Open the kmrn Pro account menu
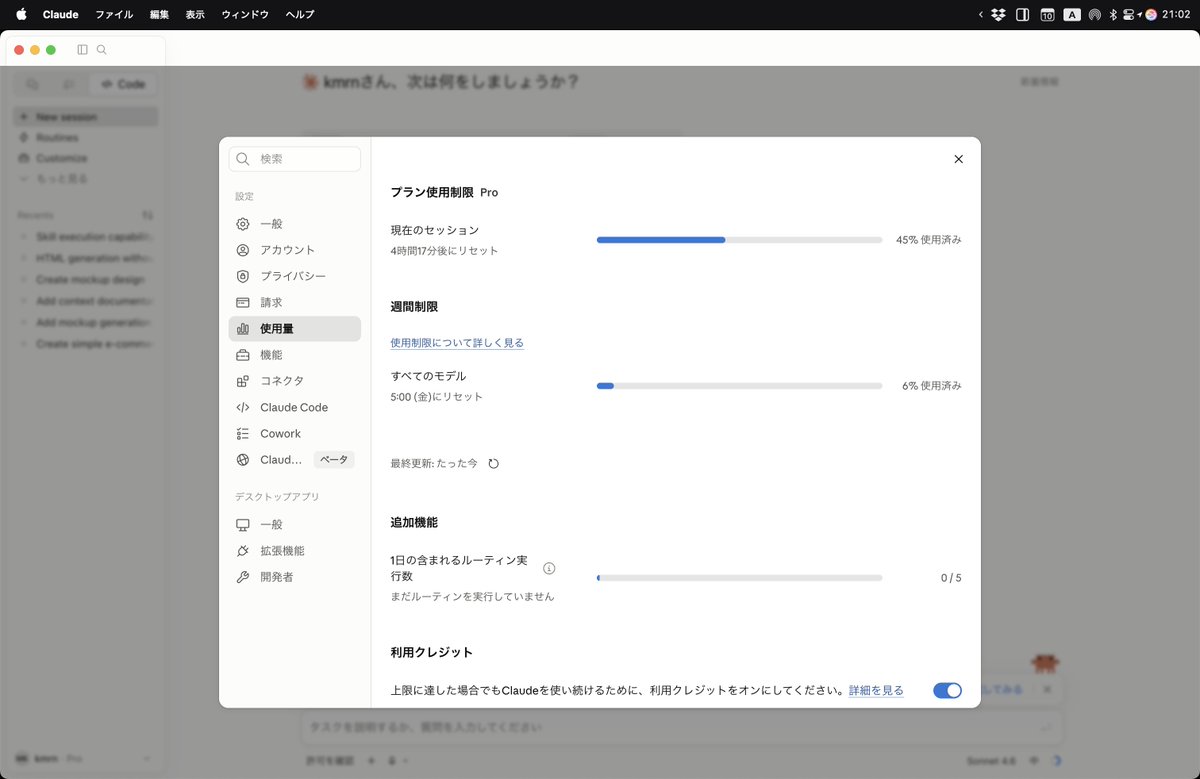The height and width of the screenshot is (779, 1200). click(x=84, y=759)
